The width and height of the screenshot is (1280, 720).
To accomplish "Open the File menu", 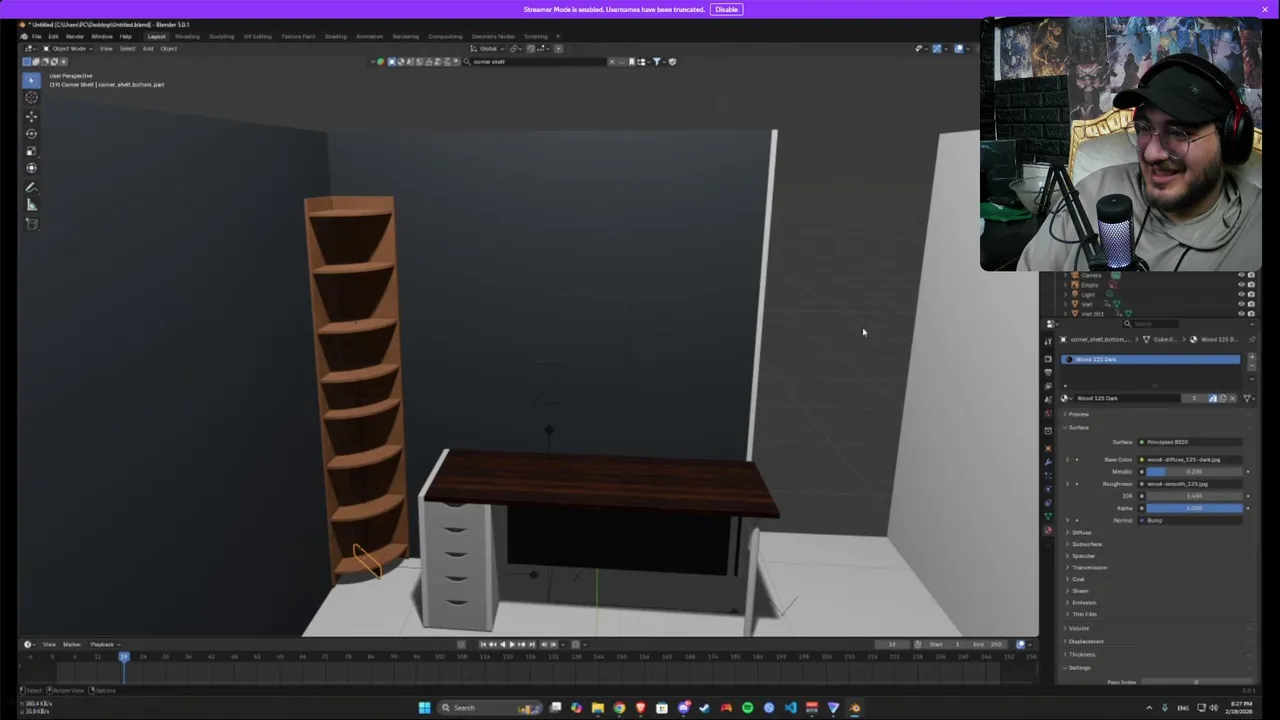I will 36,36.
